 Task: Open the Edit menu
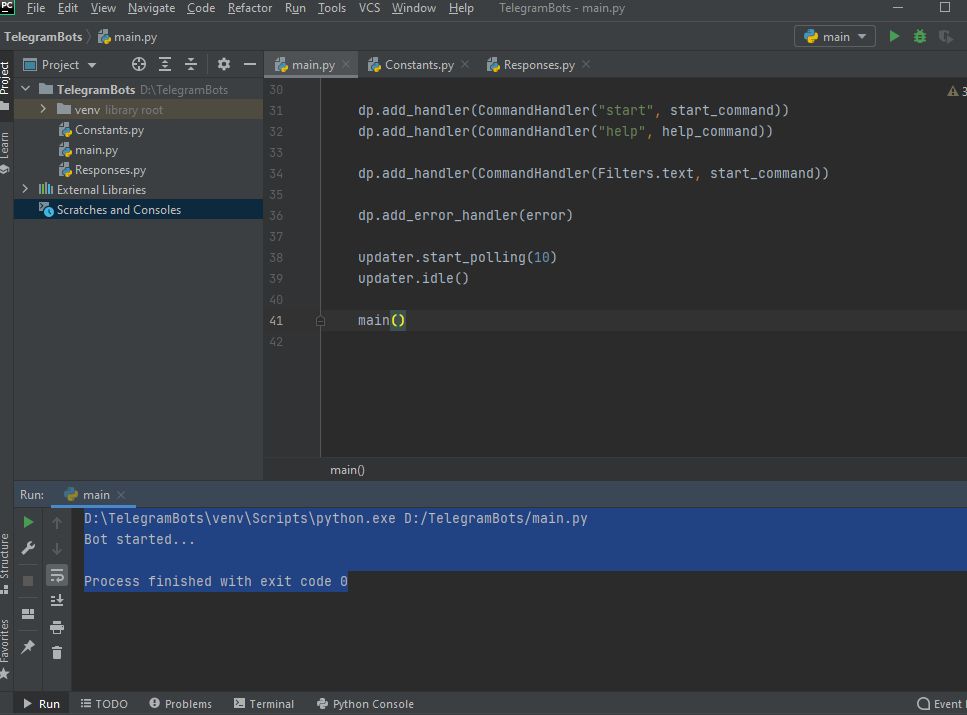click(x=68, y=8)
